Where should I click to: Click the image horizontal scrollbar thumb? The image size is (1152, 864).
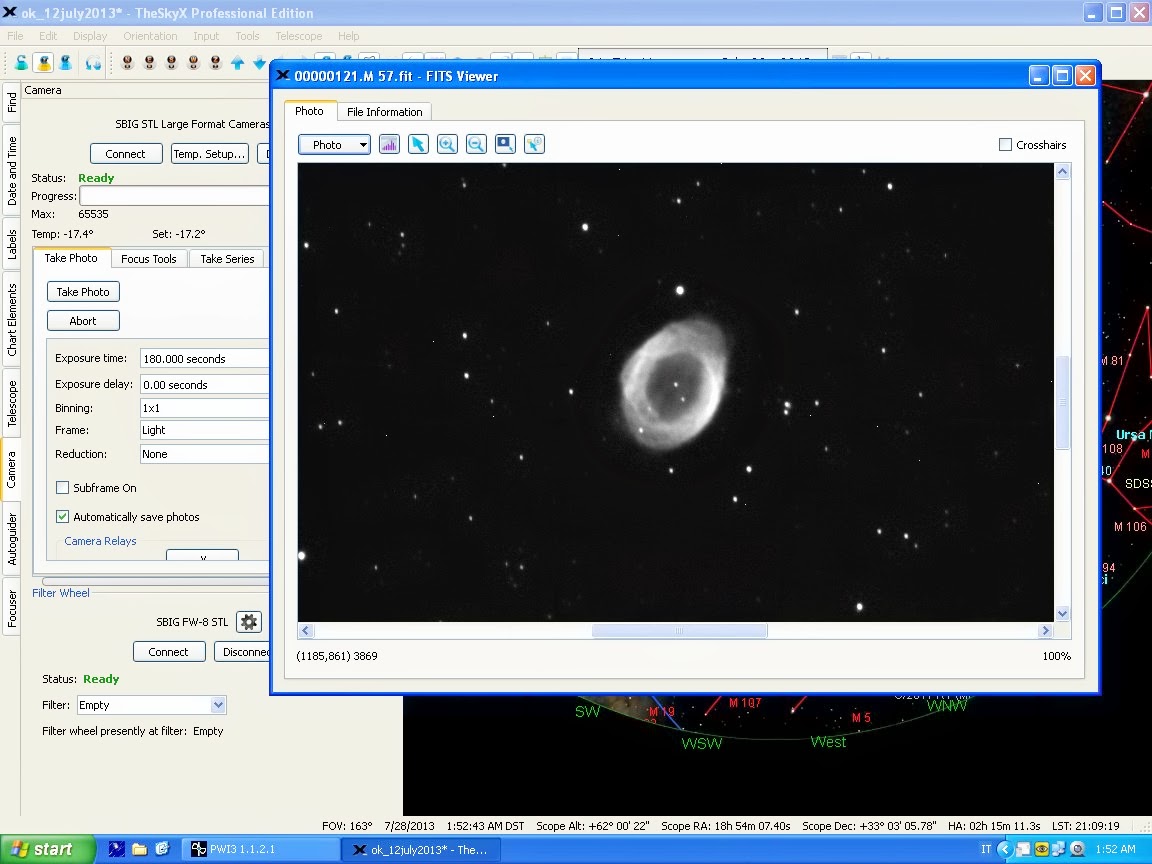pyautogui.click(x=679, y=631)
